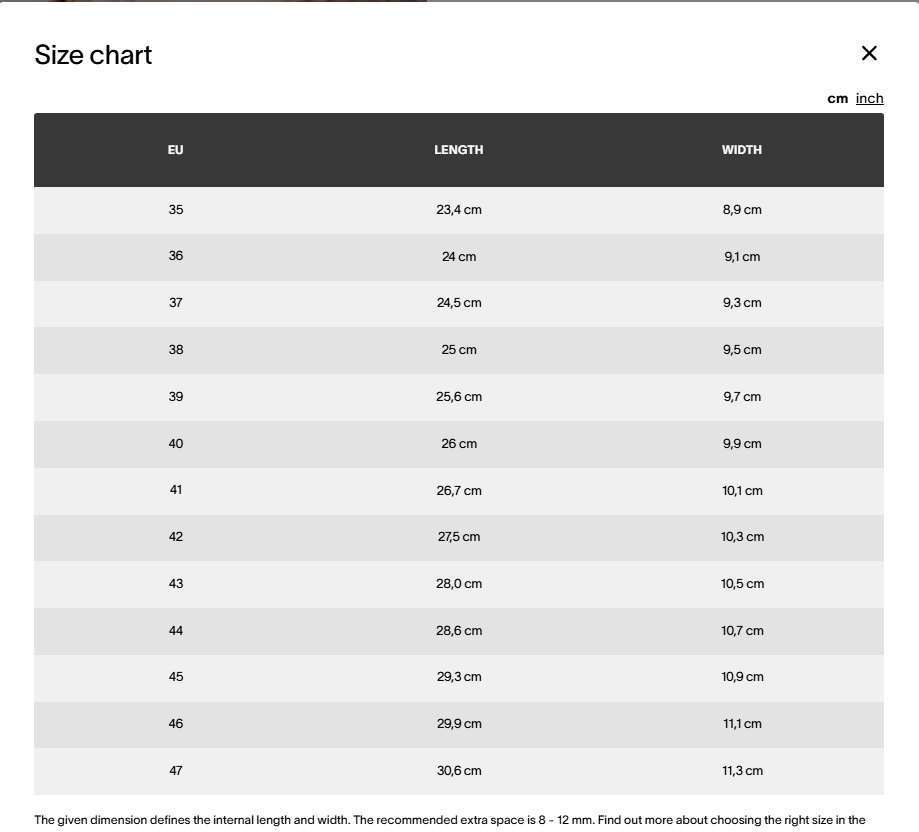The height and width of the screenshot is (832, 919).
Task: Click the 24,5 cm length value
Action: (459, 303)
